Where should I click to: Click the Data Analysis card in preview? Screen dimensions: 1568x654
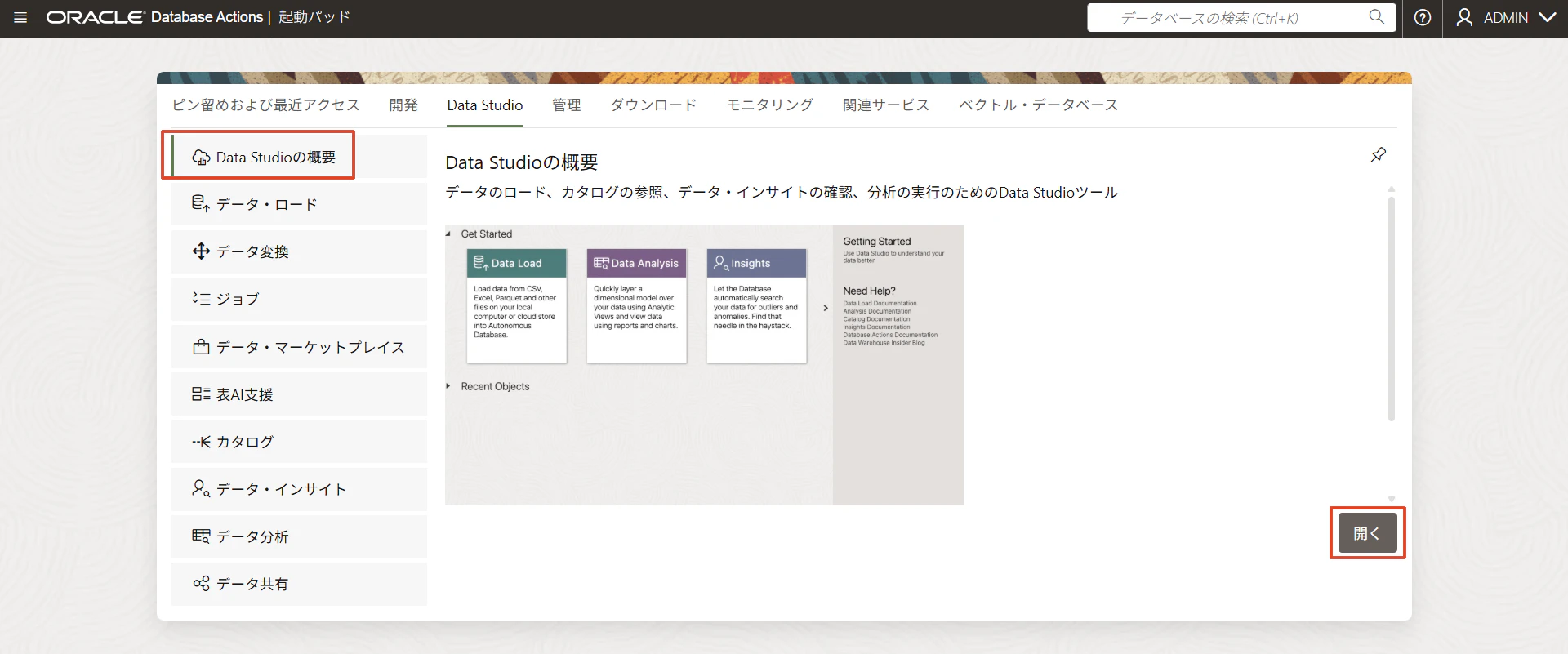(x=637, y=305)
